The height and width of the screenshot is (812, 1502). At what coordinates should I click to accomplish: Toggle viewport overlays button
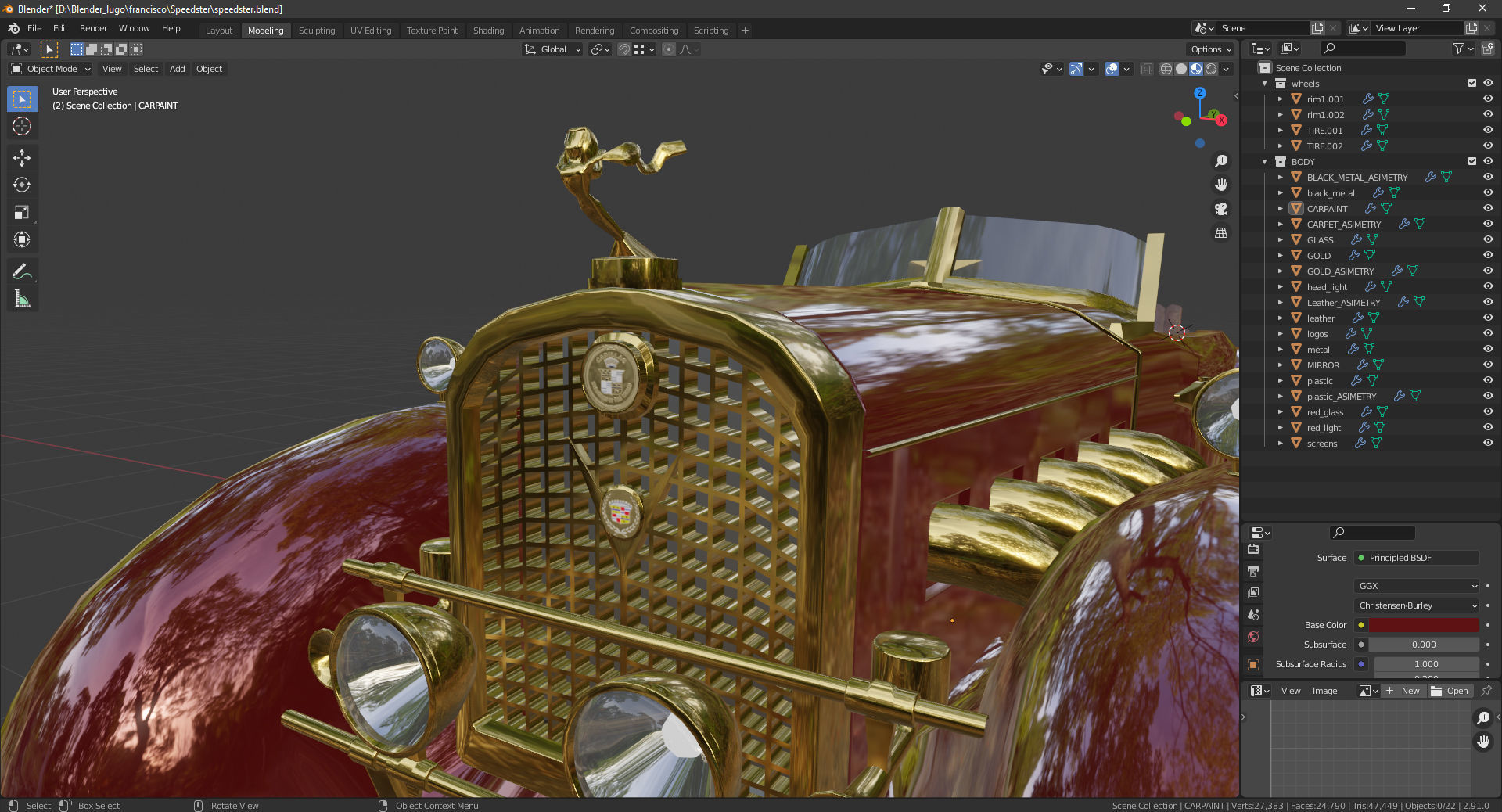pyautogui.click(x=1112, y=69)
